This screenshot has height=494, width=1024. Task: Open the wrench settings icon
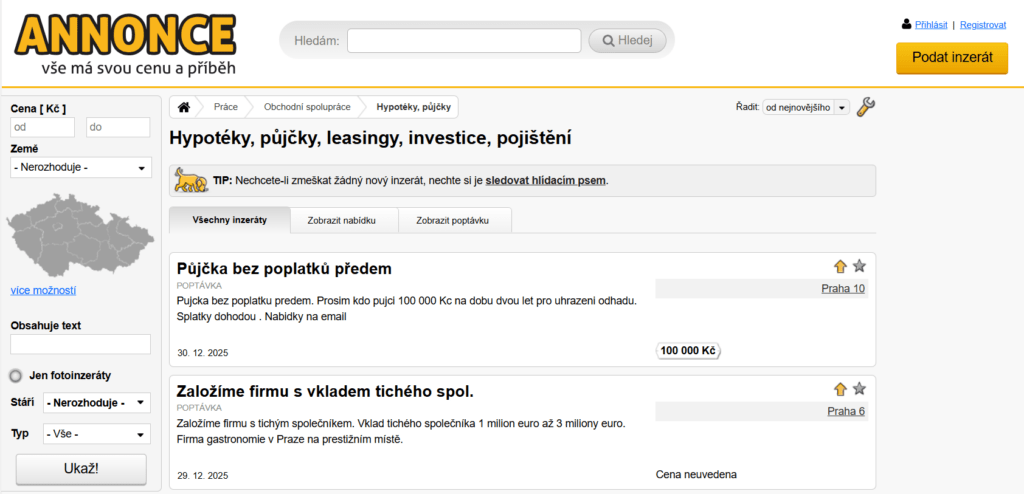tap(866, 107)
